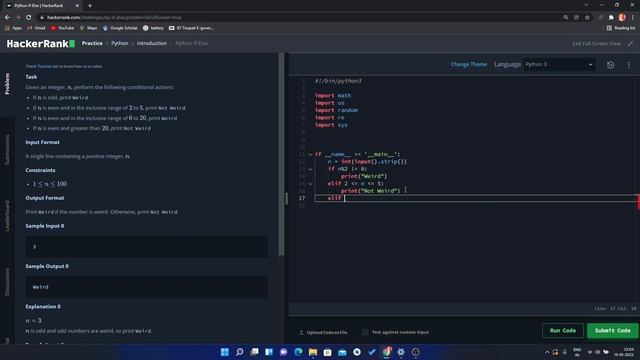Image resolution: width=640 pixels, height=360 pixels.
Task: Click the Submit Code button
Action: click(x=612, y=331)
